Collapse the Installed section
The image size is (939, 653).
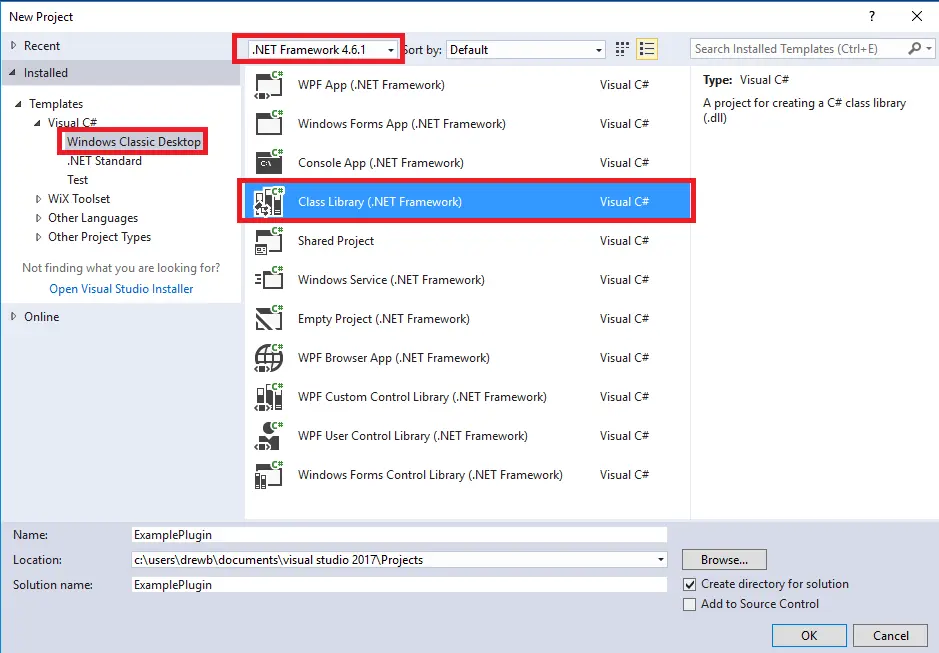click(13, 72)
